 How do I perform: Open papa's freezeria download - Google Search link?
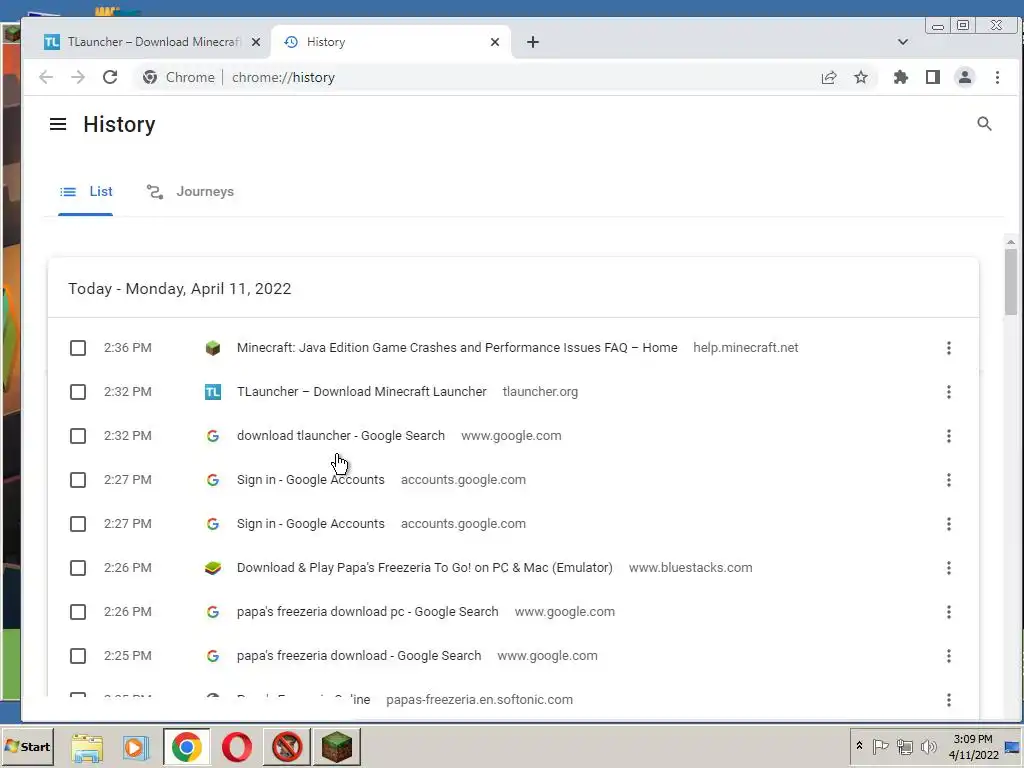tap(359, 656)
